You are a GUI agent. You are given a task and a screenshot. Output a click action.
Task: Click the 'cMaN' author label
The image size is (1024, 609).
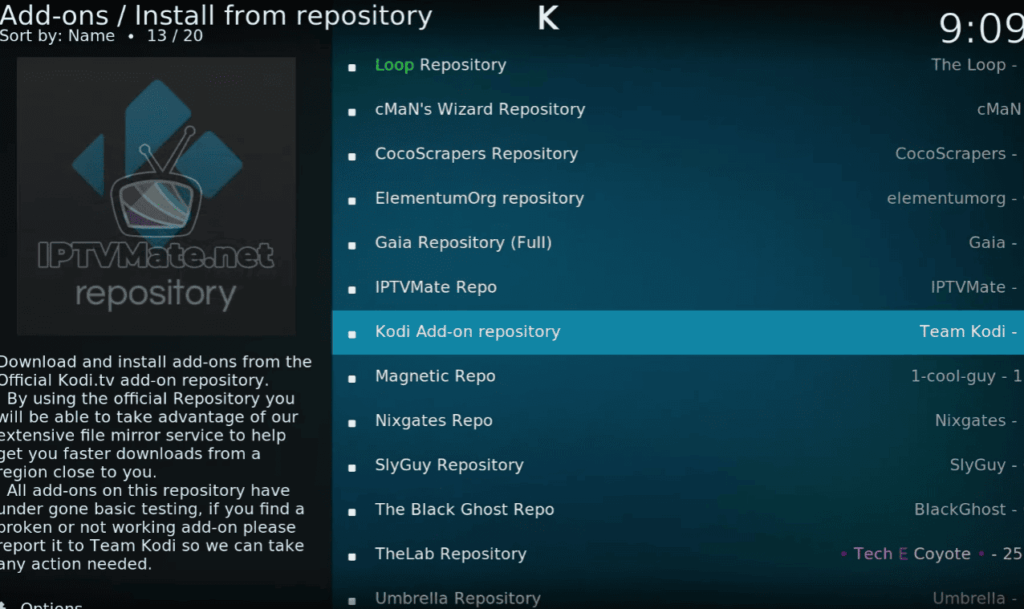[x=999, y=109]
